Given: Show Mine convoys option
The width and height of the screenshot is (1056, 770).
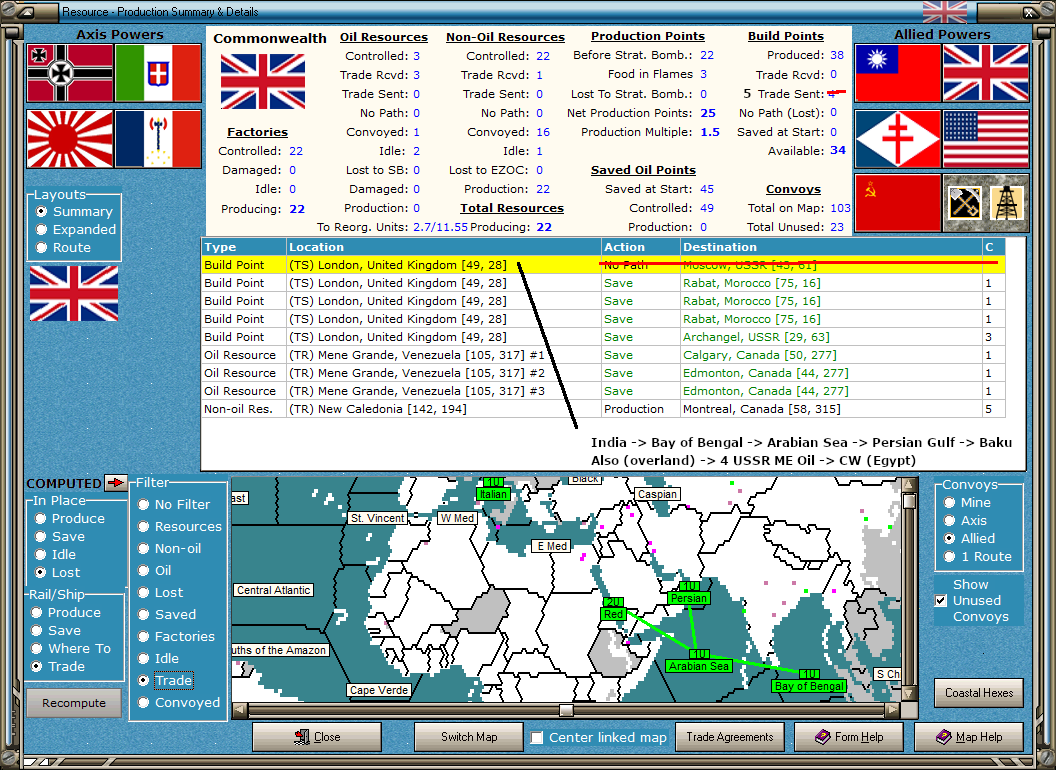Looking at the screenshot, I should (x=967, y=503).
